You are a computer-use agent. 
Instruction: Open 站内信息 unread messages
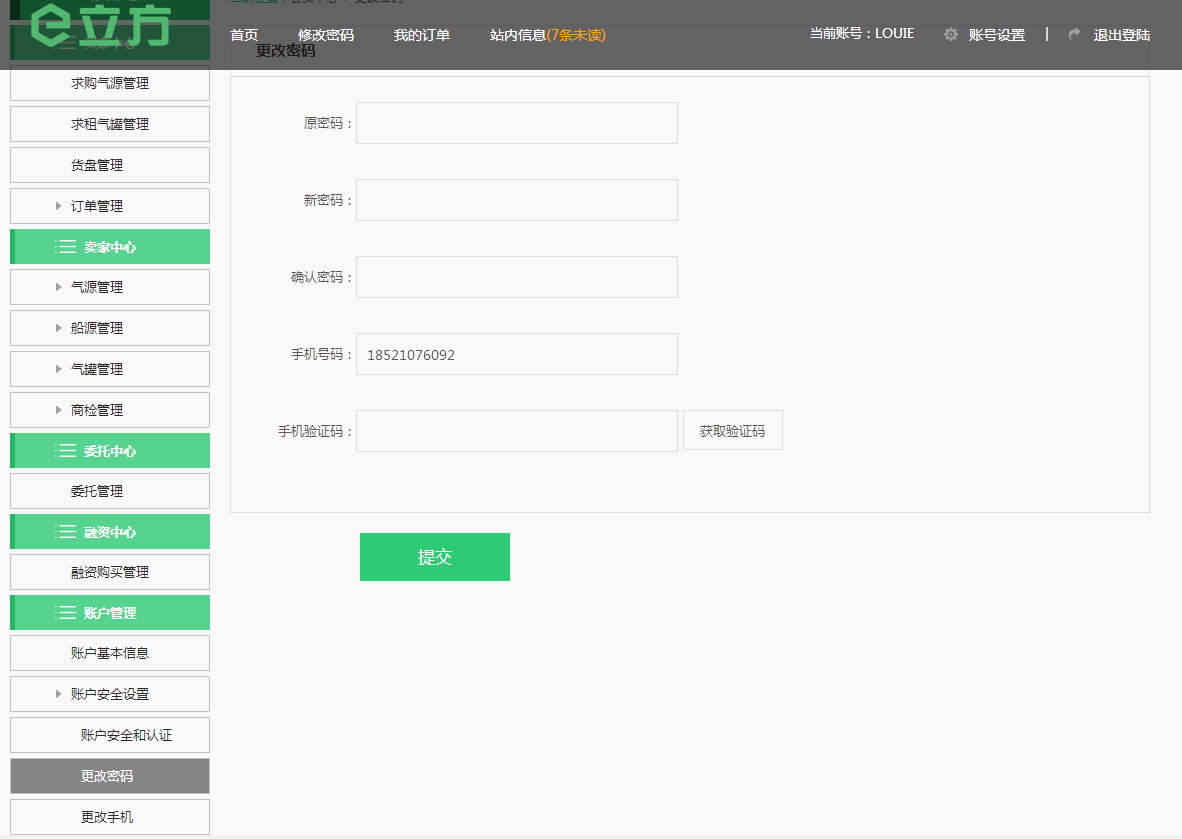tap(547, 35)
